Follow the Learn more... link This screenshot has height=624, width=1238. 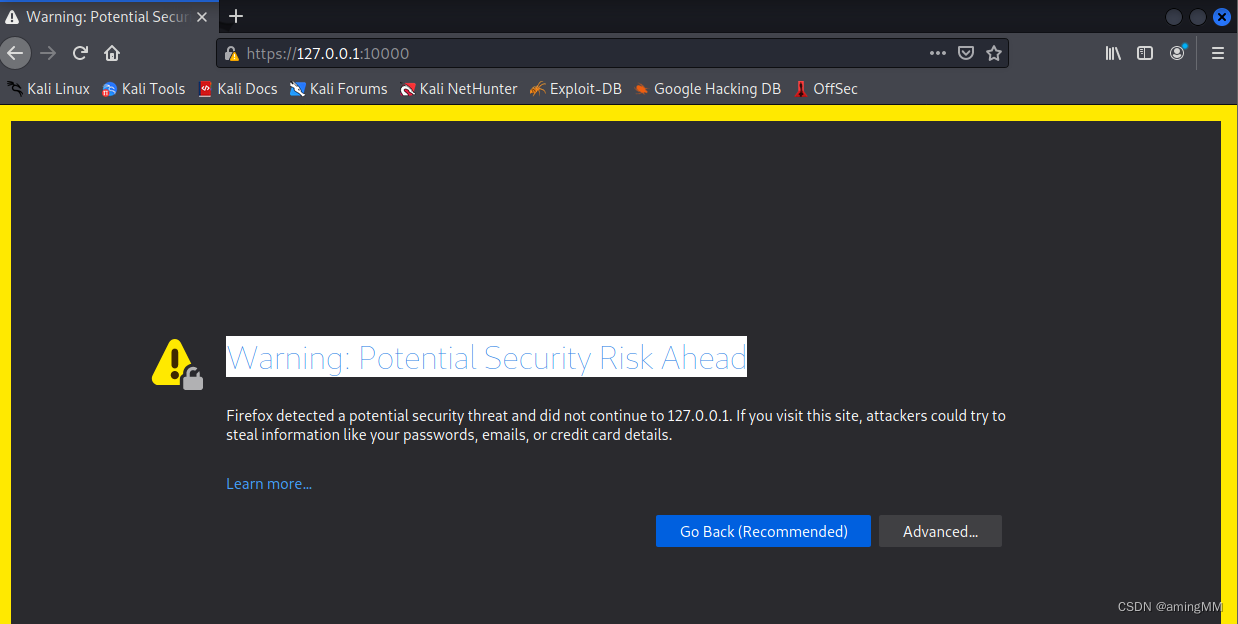click(x=269, y=484)
